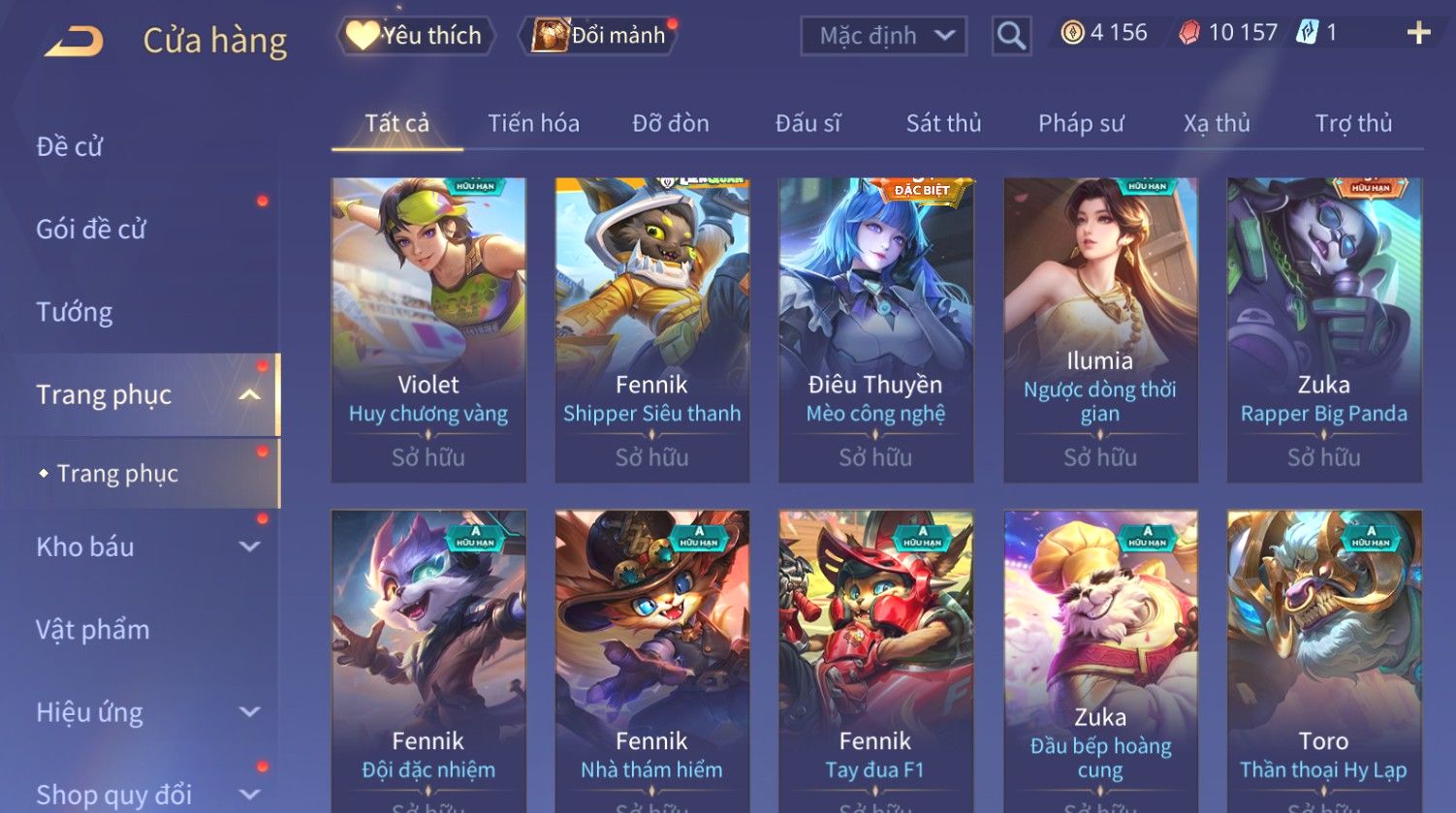
Task: Open Yêu thích heart favorites
Action: pyautogui.click(x=415, y=36)
